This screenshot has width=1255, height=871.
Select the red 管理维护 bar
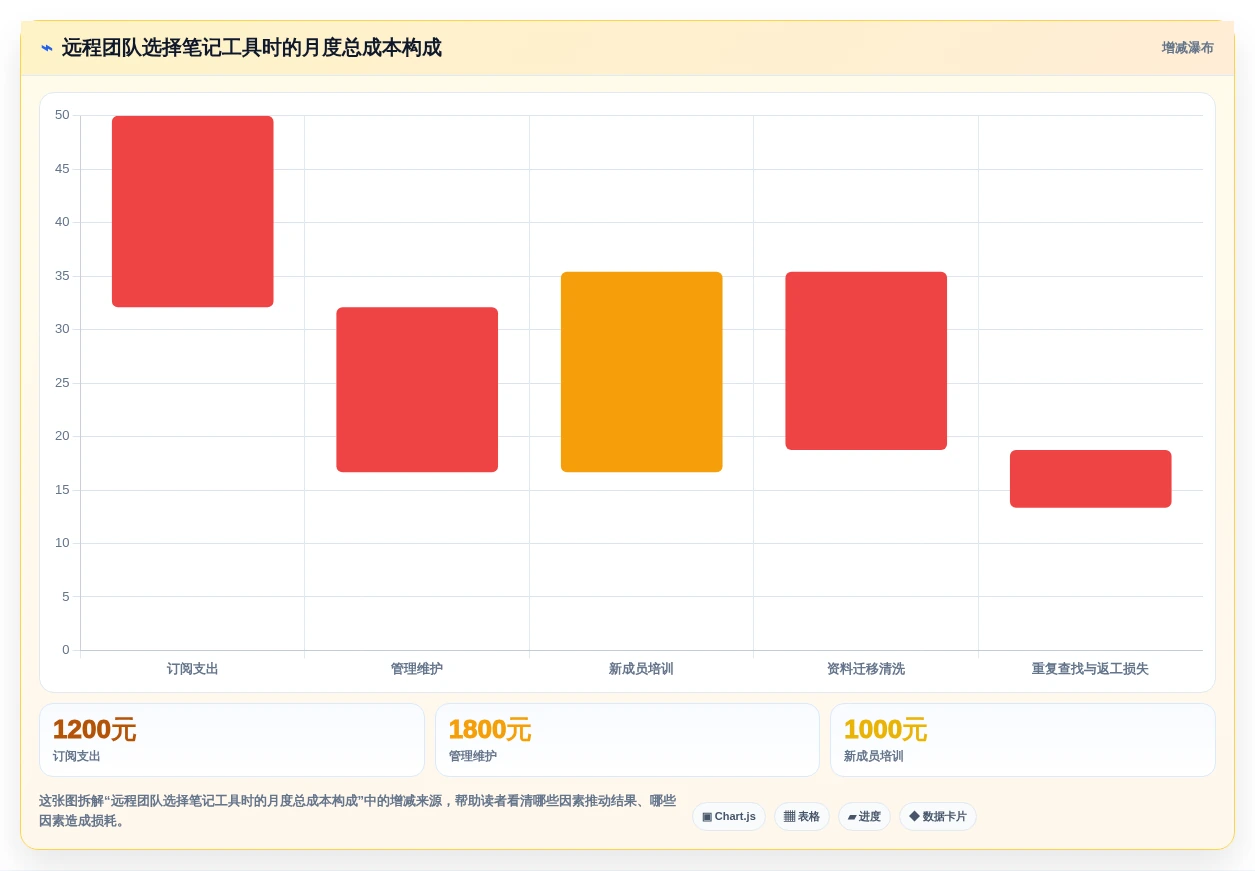[417, 389]
